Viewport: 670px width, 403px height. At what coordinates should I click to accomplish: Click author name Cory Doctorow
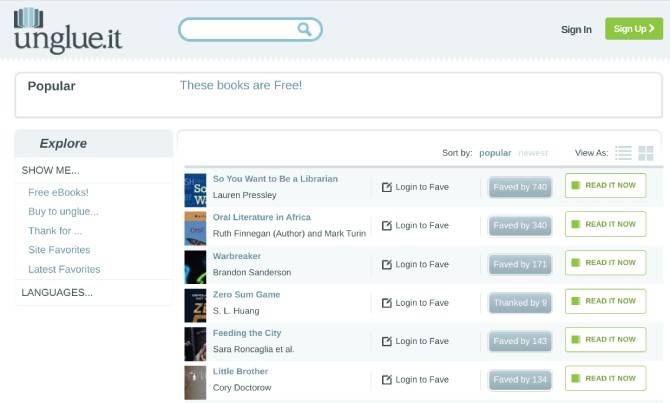[x=242, y=388]
